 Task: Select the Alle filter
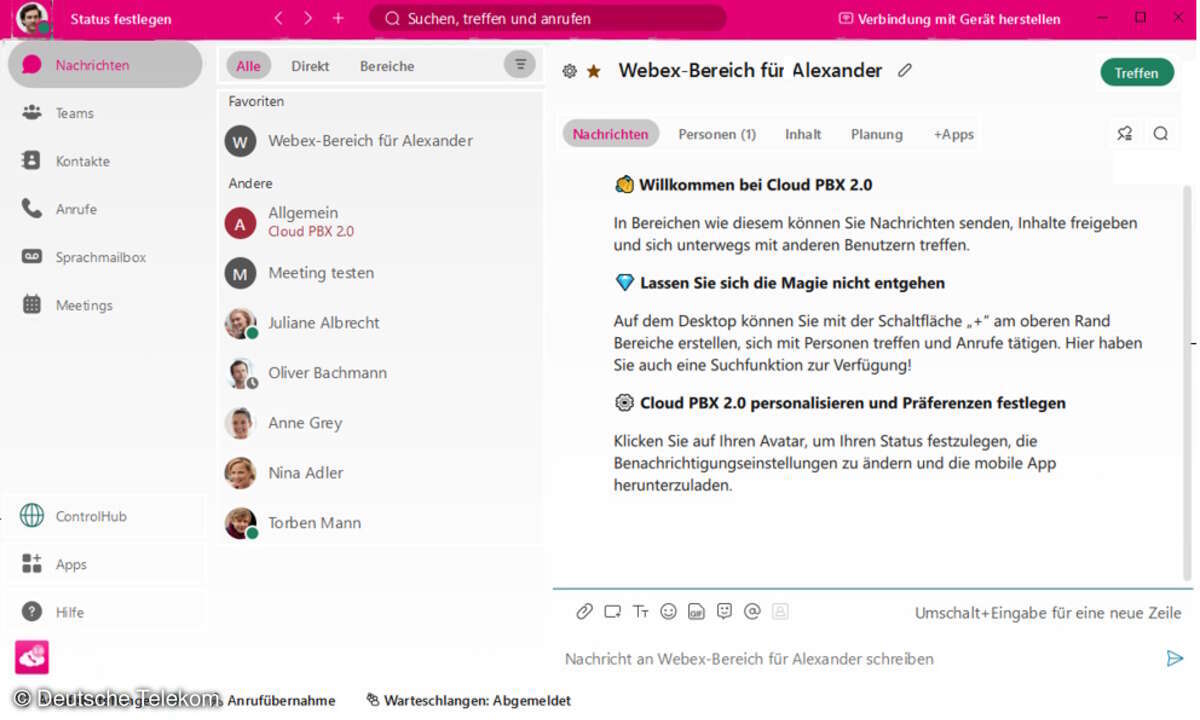[248, 66]
